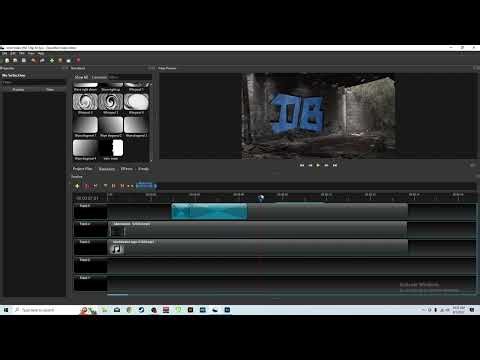Screen dimensions: 480x360
Task: Adjust the blue timeline zoom slider
Action: pos(146,186)
